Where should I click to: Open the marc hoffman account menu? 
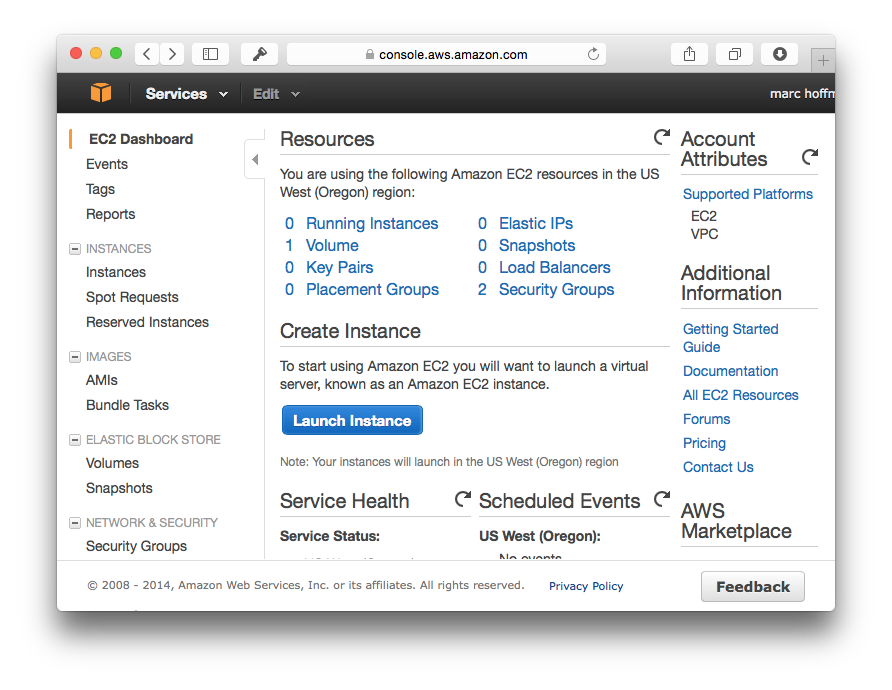(802, 94)
